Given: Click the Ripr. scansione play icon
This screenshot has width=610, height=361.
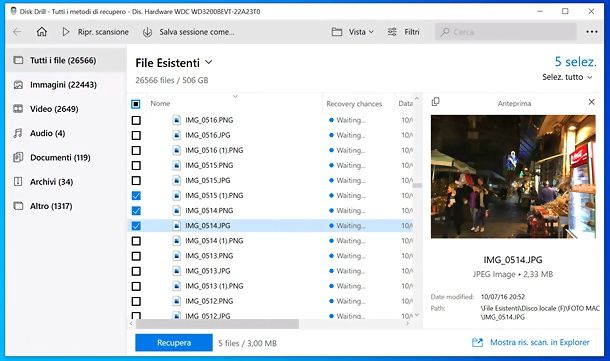Looking at the screenshot, I should click(66, 32).
